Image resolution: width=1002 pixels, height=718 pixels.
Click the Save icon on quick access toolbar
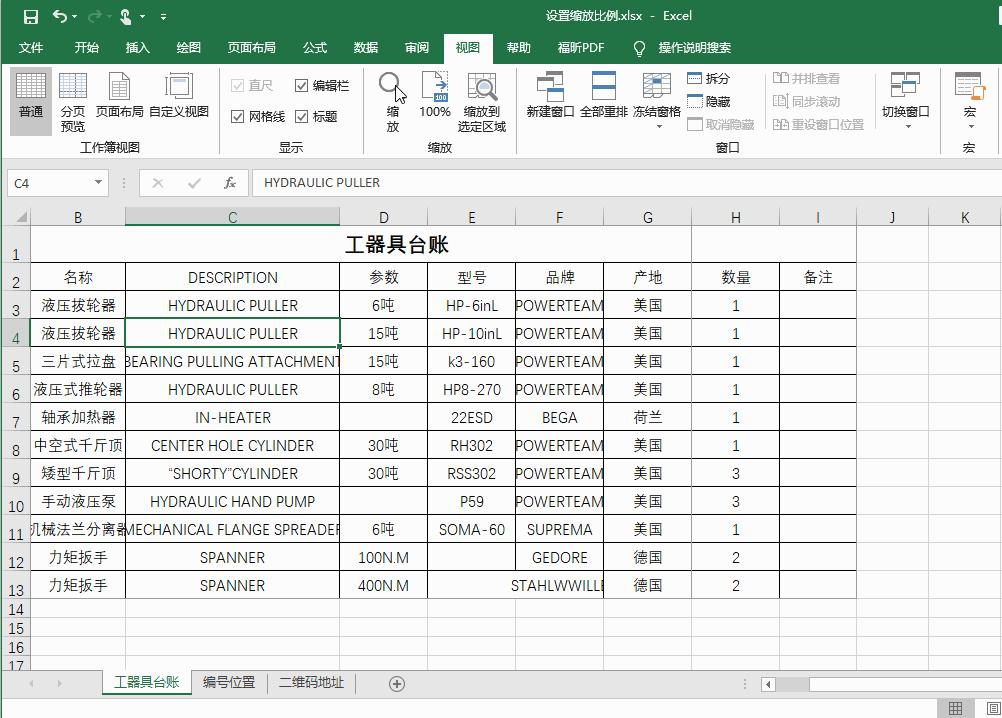(x=29, y=16)
